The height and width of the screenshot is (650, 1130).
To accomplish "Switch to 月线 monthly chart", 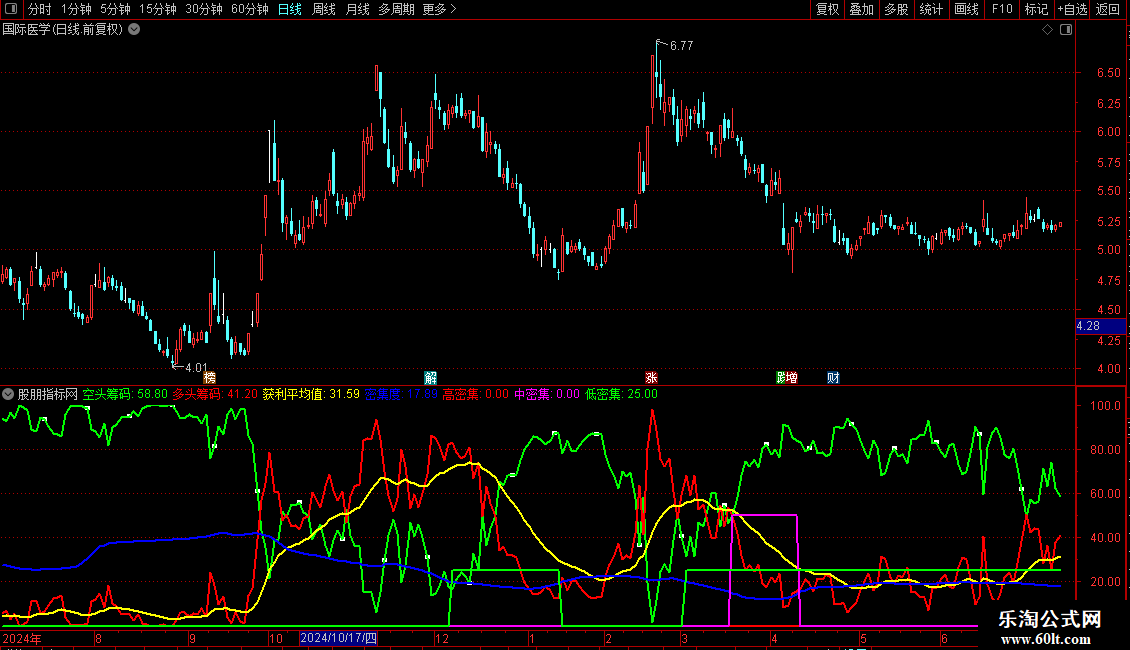I will tap(357, 9).
